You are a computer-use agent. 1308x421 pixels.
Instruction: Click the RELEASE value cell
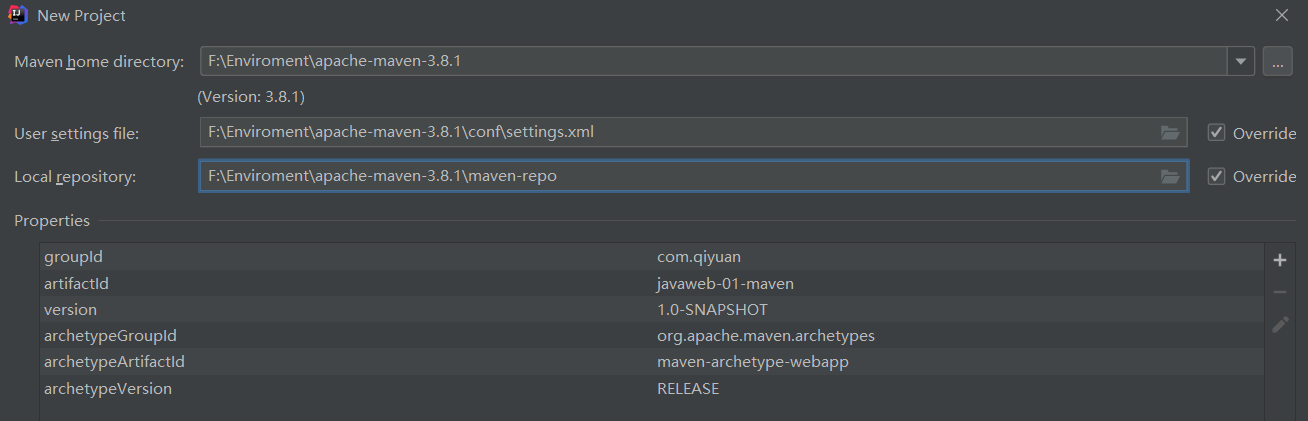pos(958,389)
